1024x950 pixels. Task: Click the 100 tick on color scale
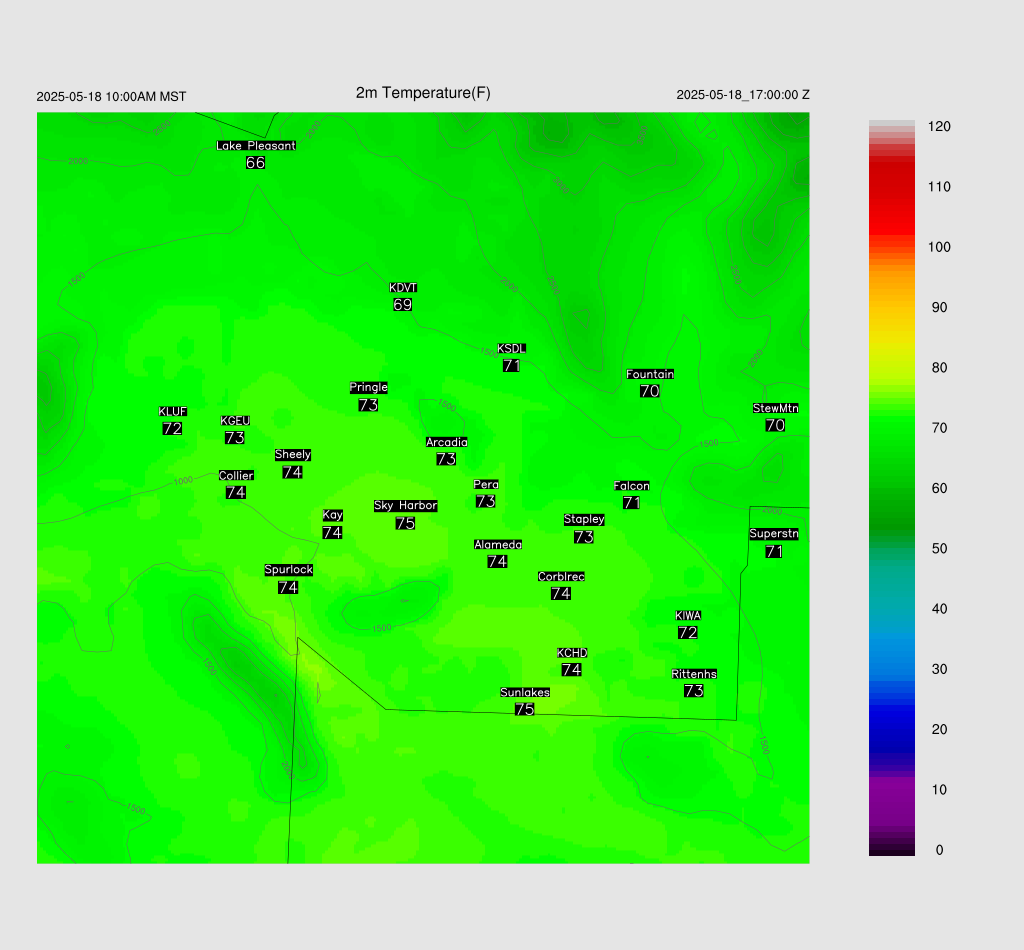pyautogui.click(x=939, y=247)
